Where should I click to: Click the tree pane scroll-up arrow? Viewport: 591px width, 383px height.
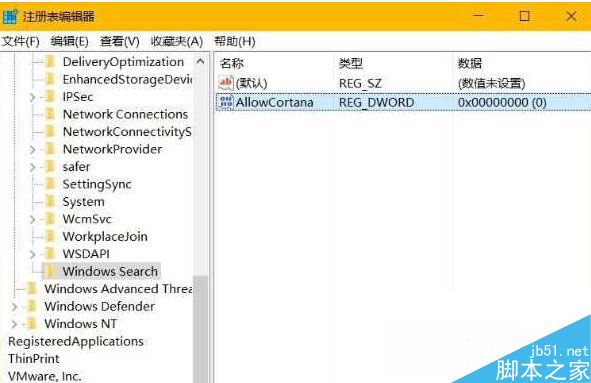click(x=201, y=61)
